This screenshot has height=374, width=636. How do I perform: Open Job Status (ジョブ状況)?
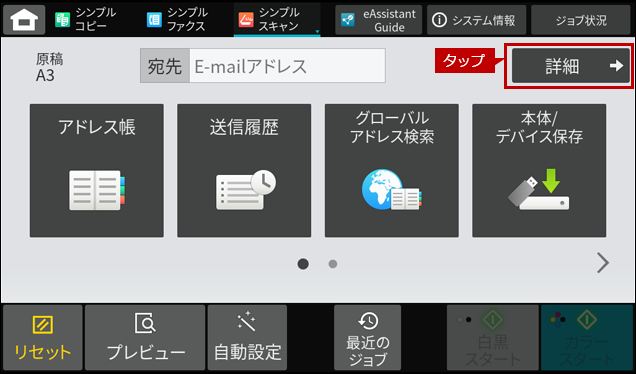581,20
